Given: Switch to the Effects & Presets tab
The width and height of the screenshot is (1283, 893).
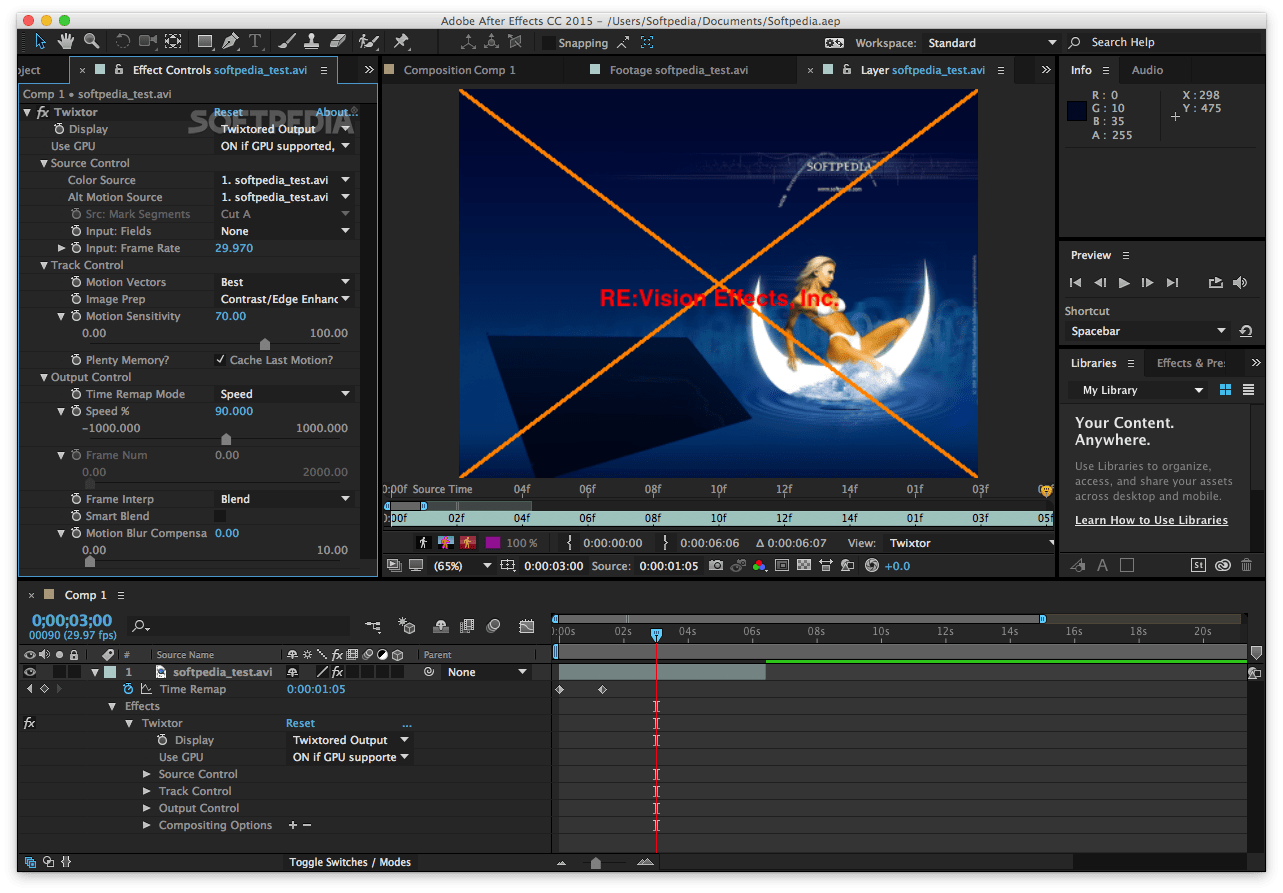Looking at the screenshot, I should pyautogui.click(x=1191, y=363).
